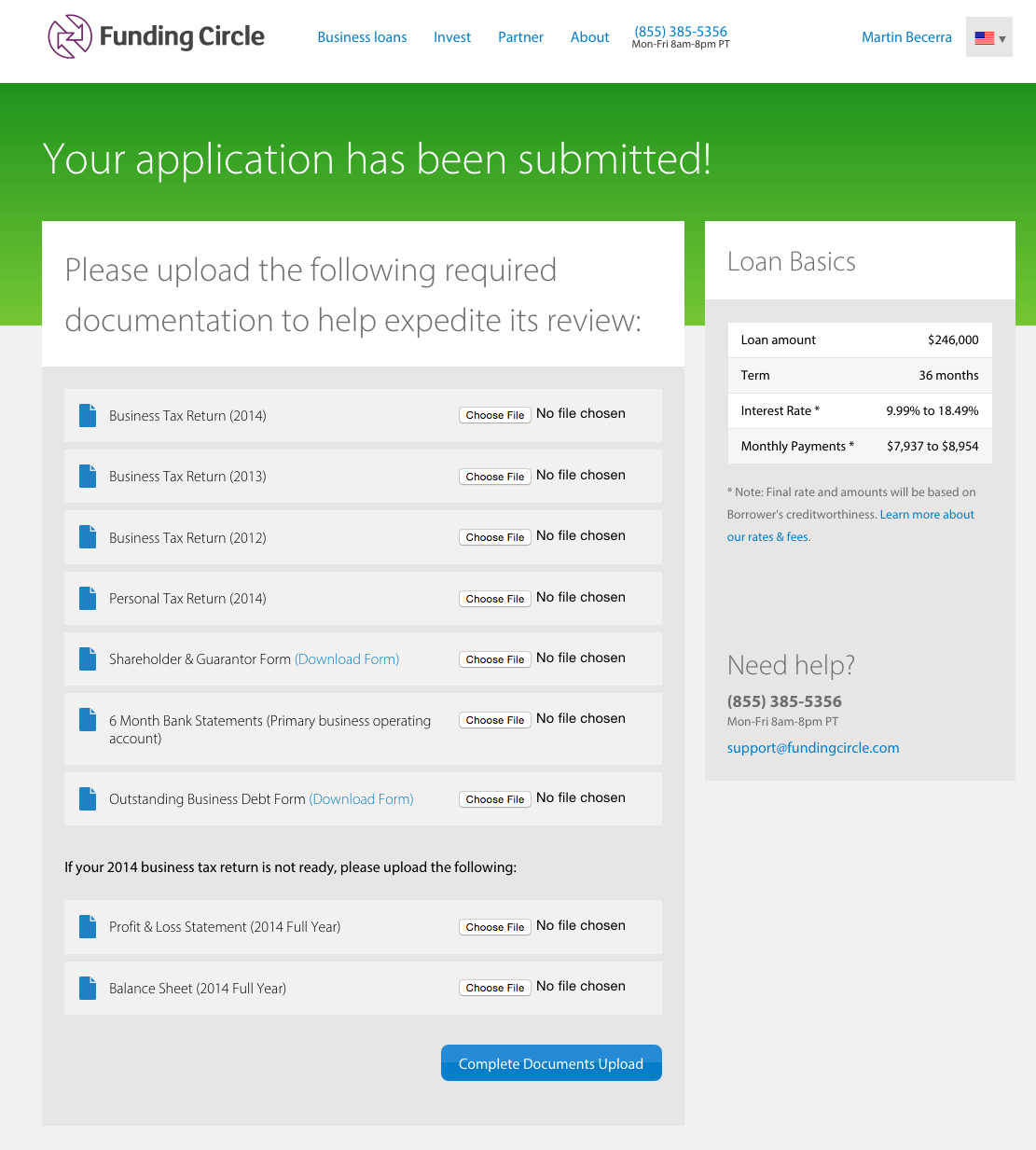Screen dimensions: 1036x1150
Task: Choose file for Business Tax Return (2013)
Action: pyautogui.click(x=495, y=477)
